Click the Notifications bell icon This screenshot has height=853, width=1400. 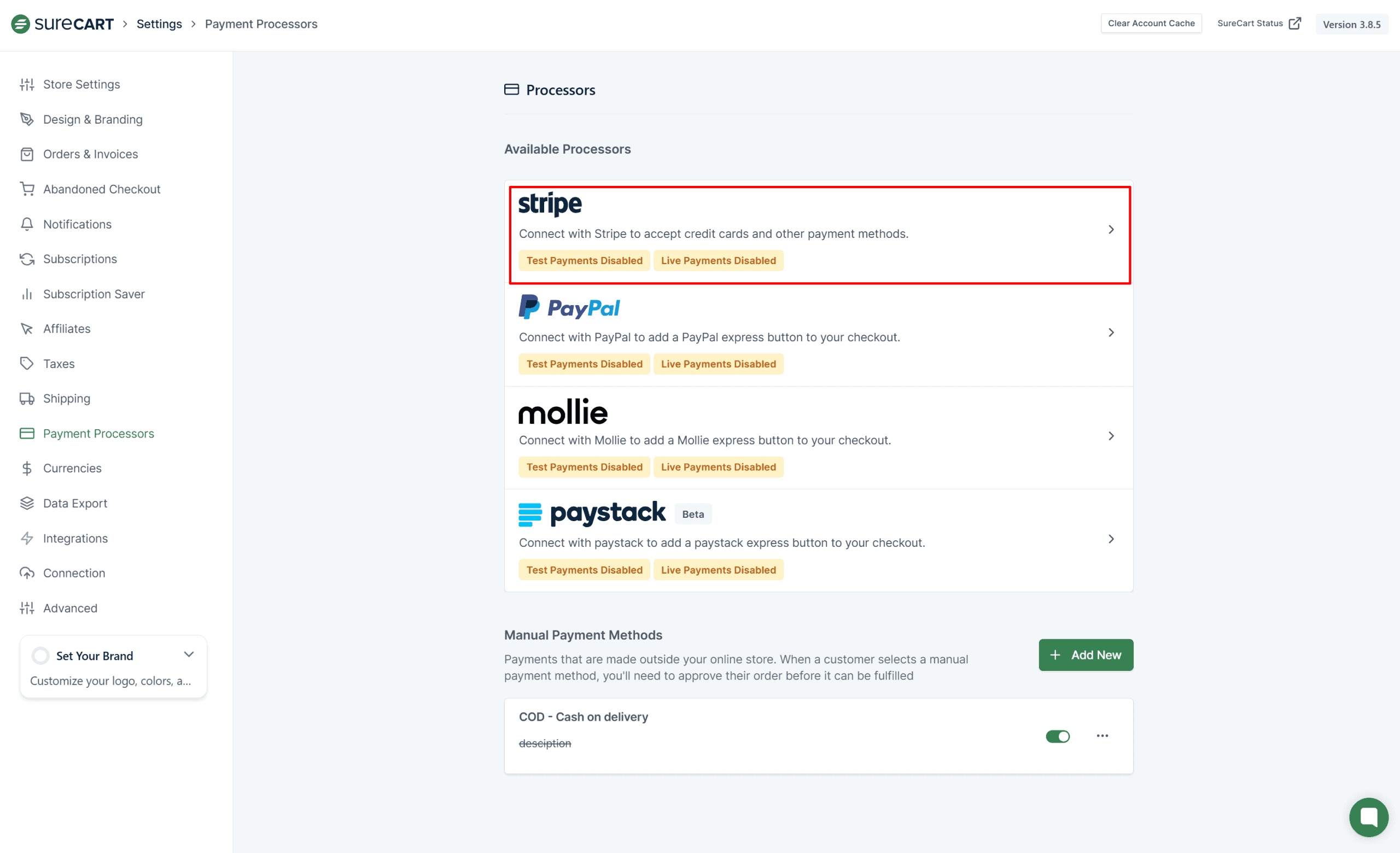point(27,224)
